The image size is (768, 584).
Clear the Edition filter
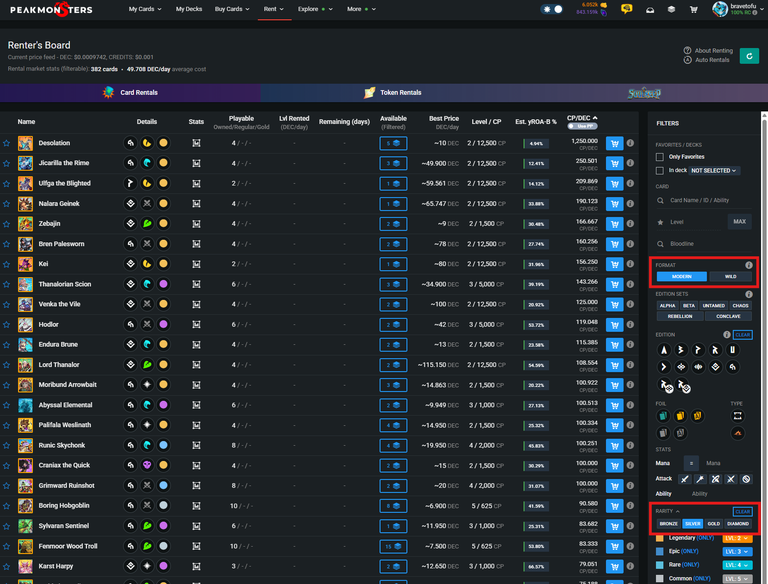743,335
